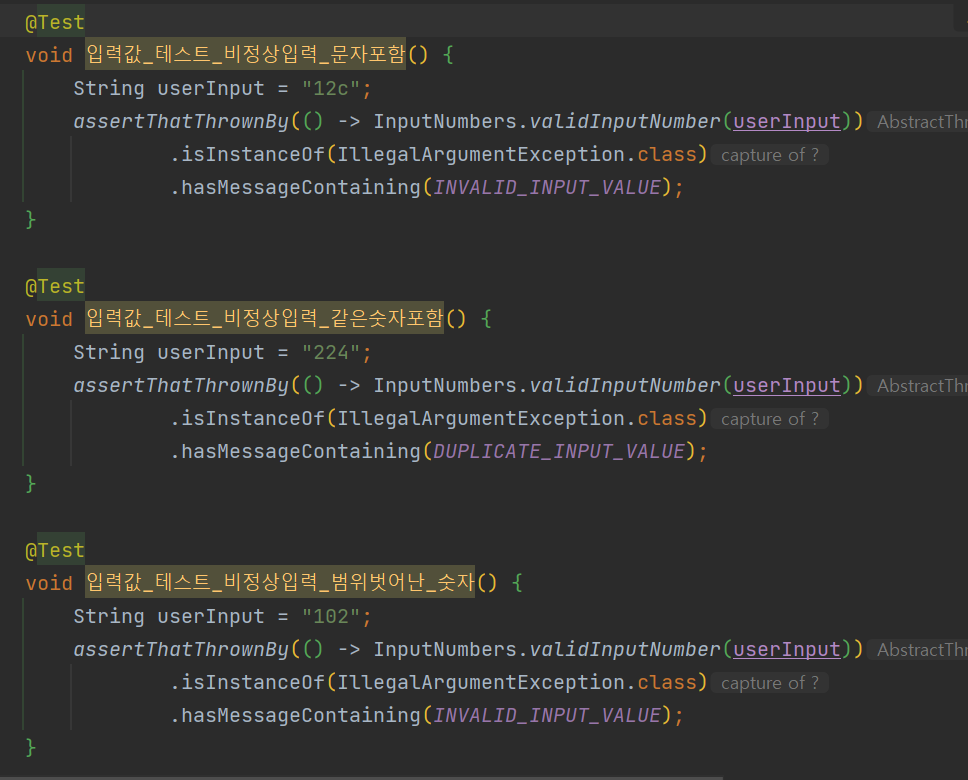Select the string literal "102"
Screen dimensions: 968x780
point(331,616)
